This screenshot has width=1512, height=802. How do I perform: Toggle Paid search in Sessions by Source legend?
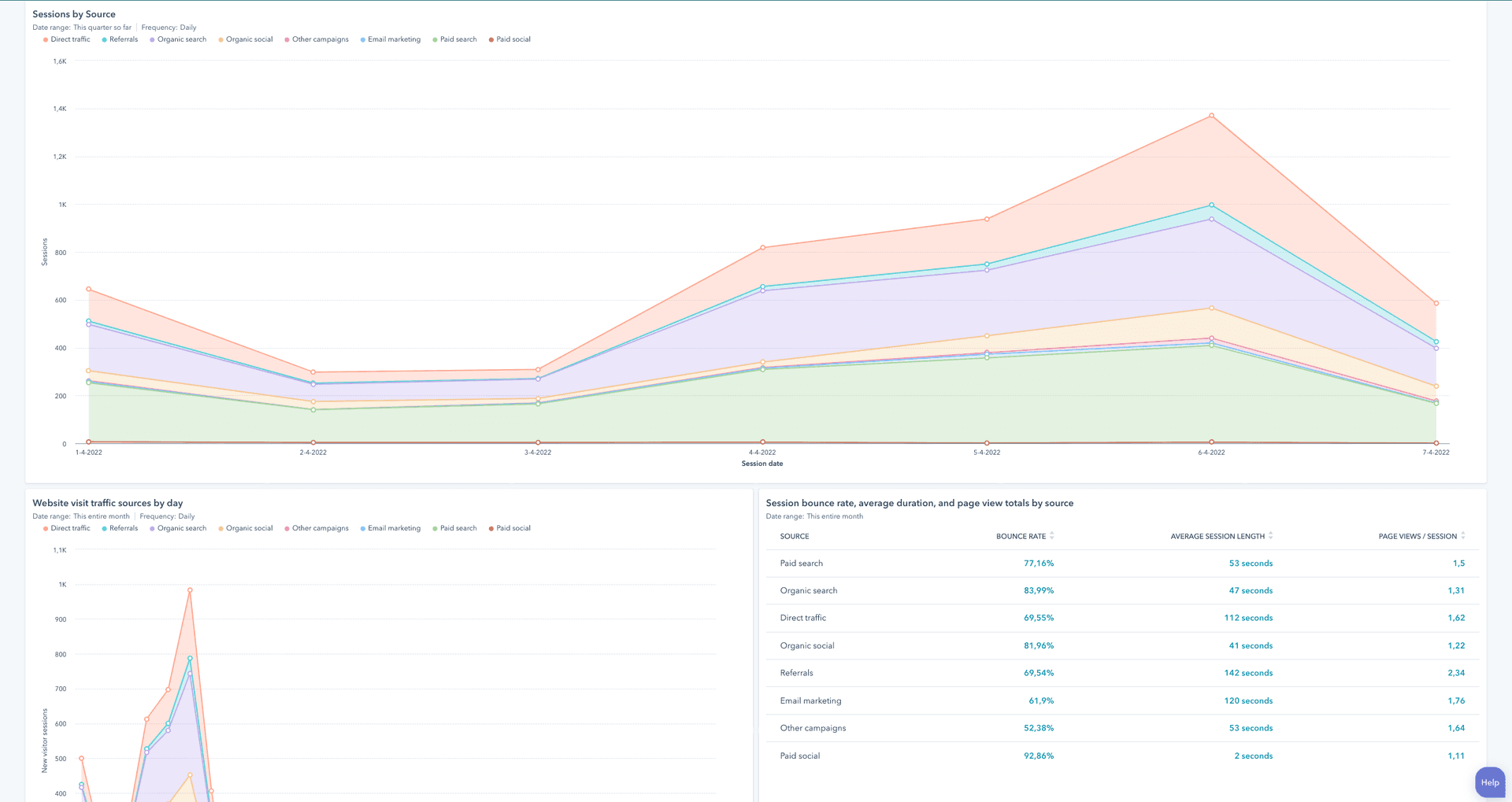pos(454,39)
